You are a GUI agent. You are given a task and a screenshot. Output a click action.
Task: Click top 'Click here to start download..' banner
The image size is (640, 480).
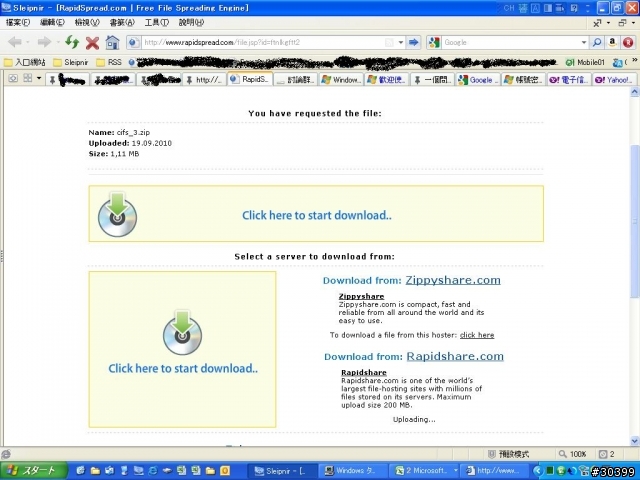click(x=317, y=215)
